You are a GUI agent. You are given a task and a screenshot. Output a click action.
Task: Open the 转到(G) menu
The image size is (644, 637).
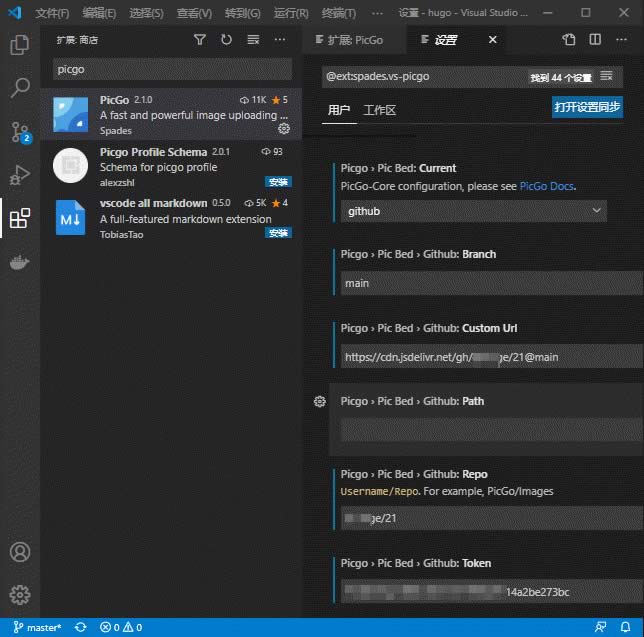(x=242, y=13)
